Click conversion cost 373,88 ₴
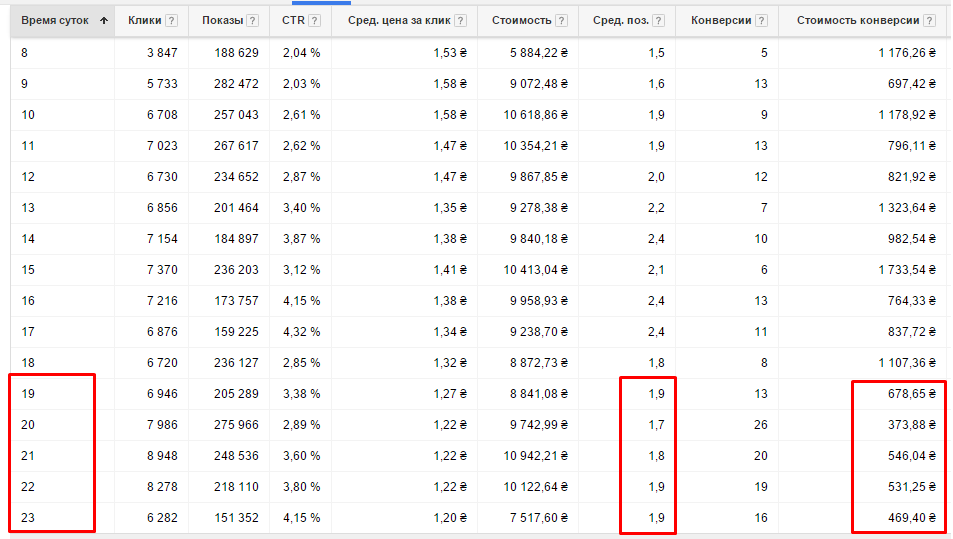Screen dimensions: 953x539 point(912,425)
